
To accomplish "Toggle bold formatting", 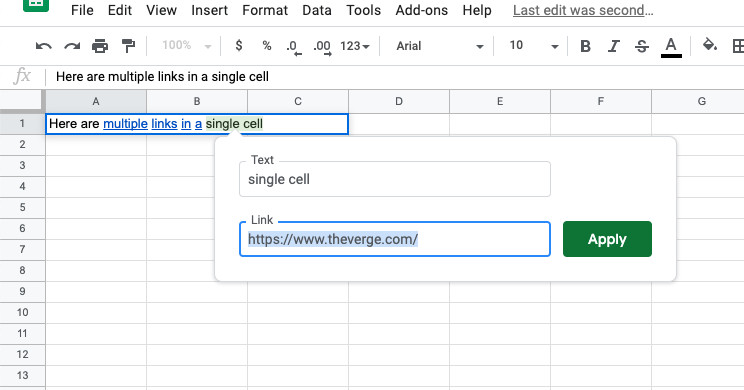I will pos(586,46).
